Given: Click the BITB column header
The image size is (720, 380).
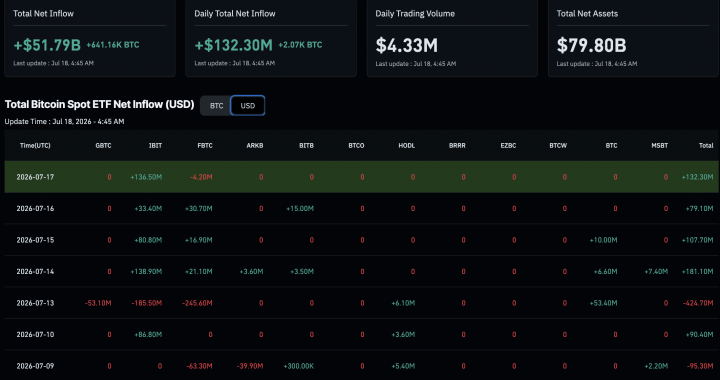Looking at the screenshot, I should click(x=306, y=145).
